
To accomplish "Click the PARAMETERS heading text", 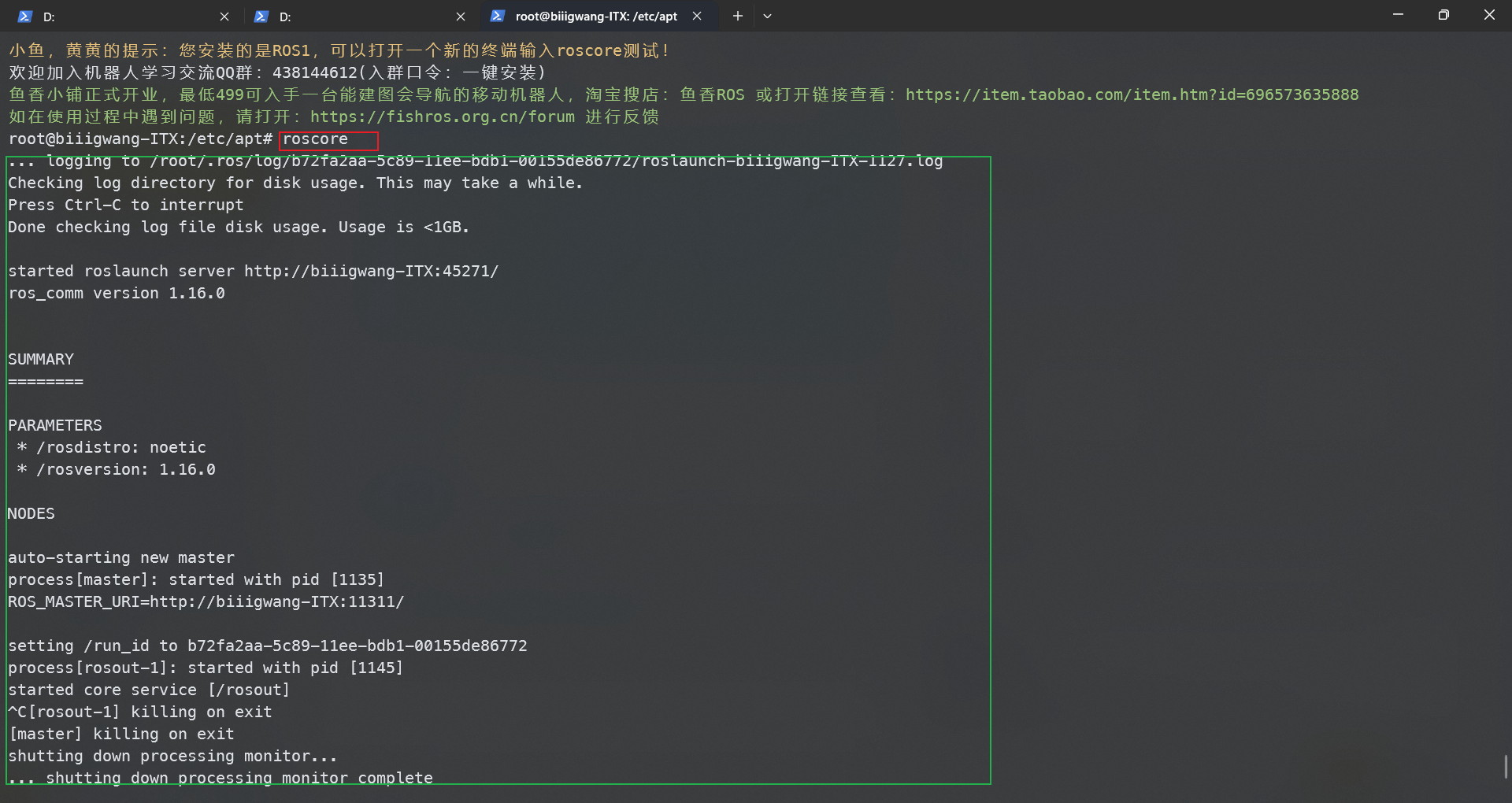I will tap(55, 425).
